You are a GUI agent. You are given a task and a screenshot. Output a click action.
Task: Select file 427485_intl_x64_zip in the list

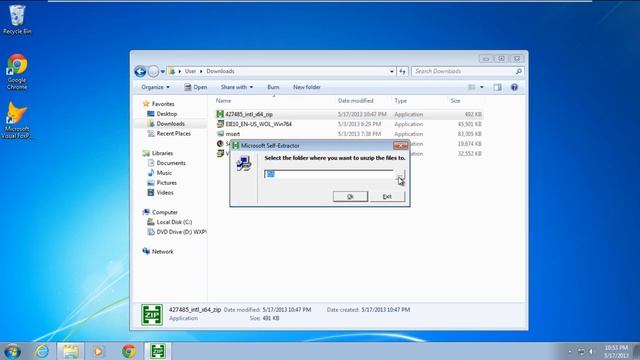tap(349, 114)
